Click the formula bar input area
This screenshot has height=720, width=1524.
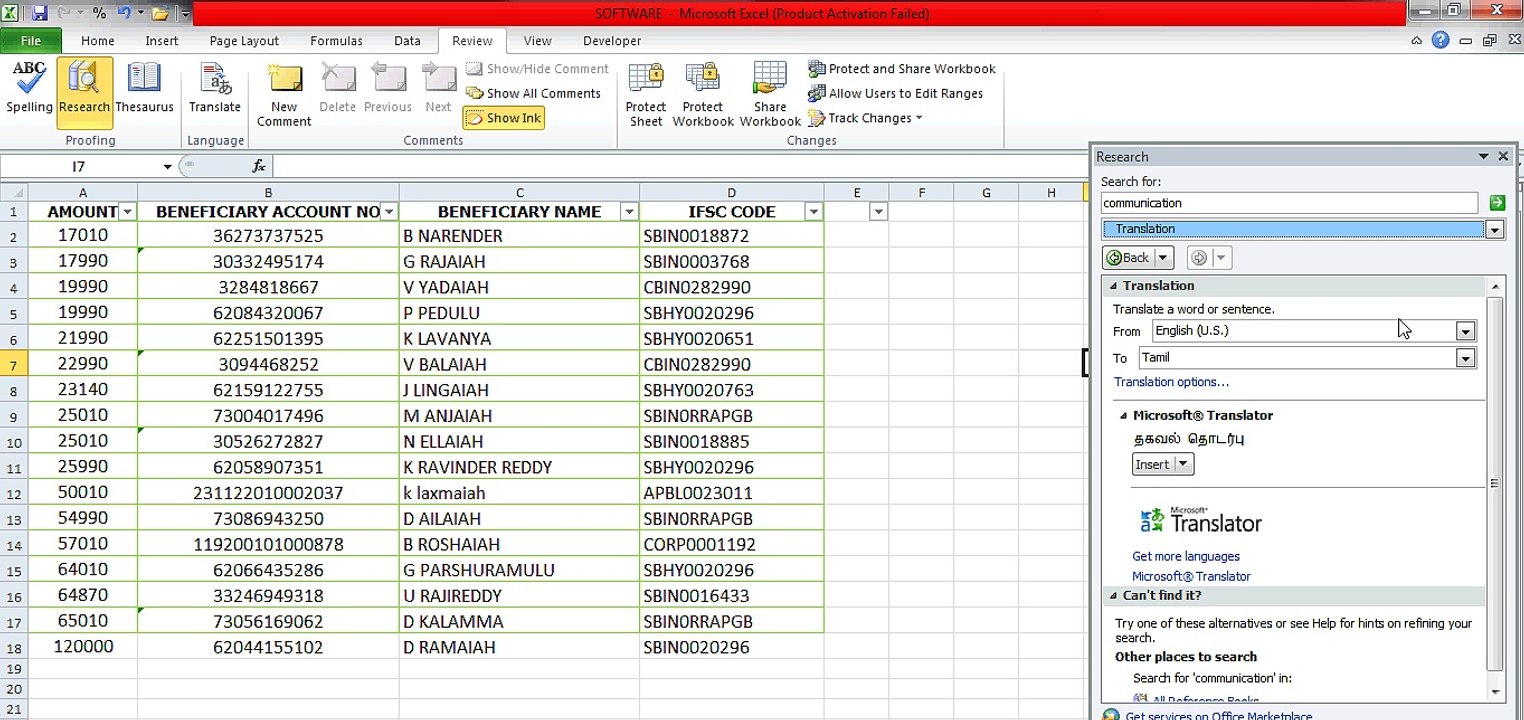(x=680, y=166)
